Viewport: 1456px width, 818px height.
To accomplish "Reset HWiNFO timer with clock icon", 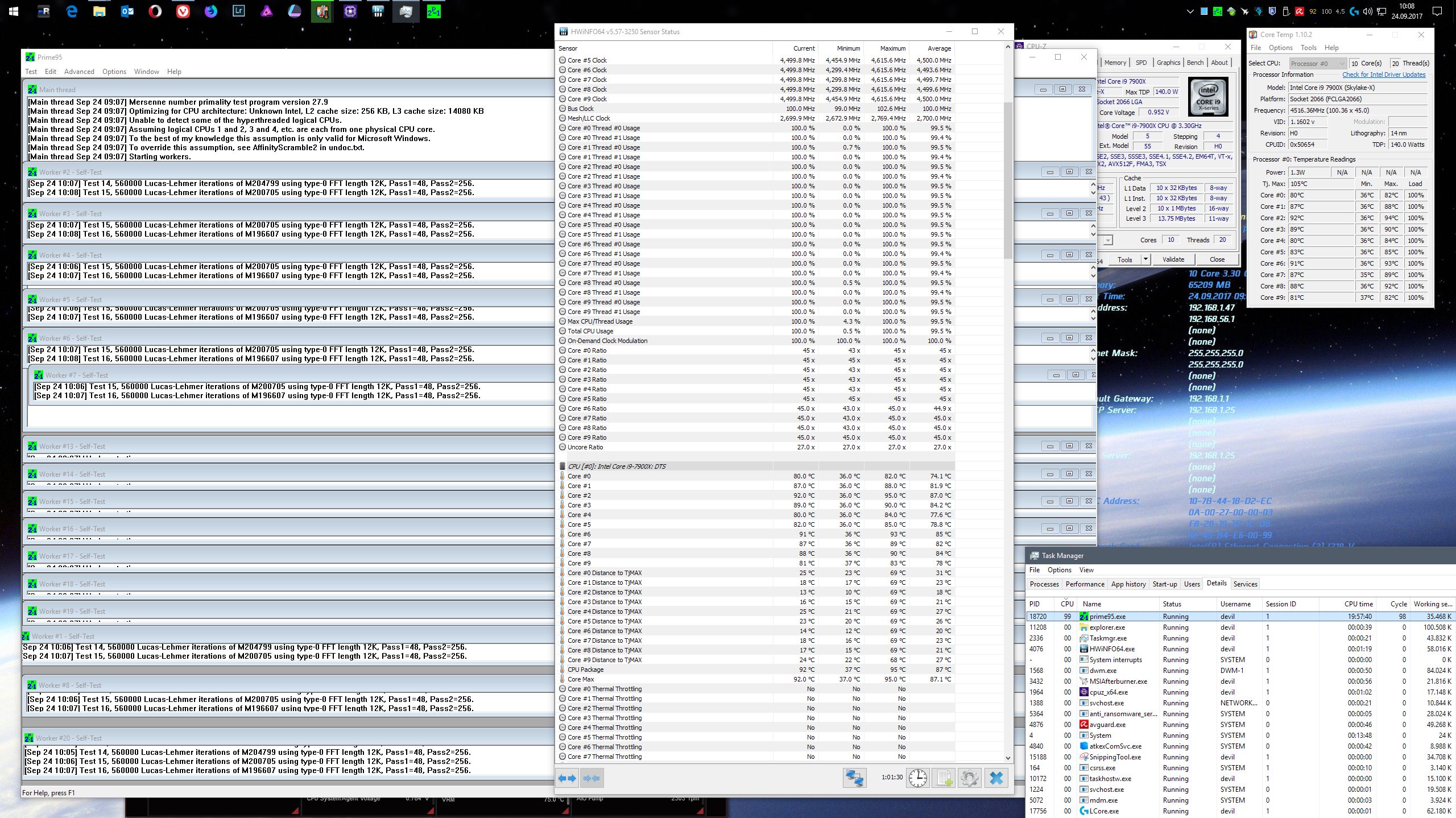I will tap(917, 778).
